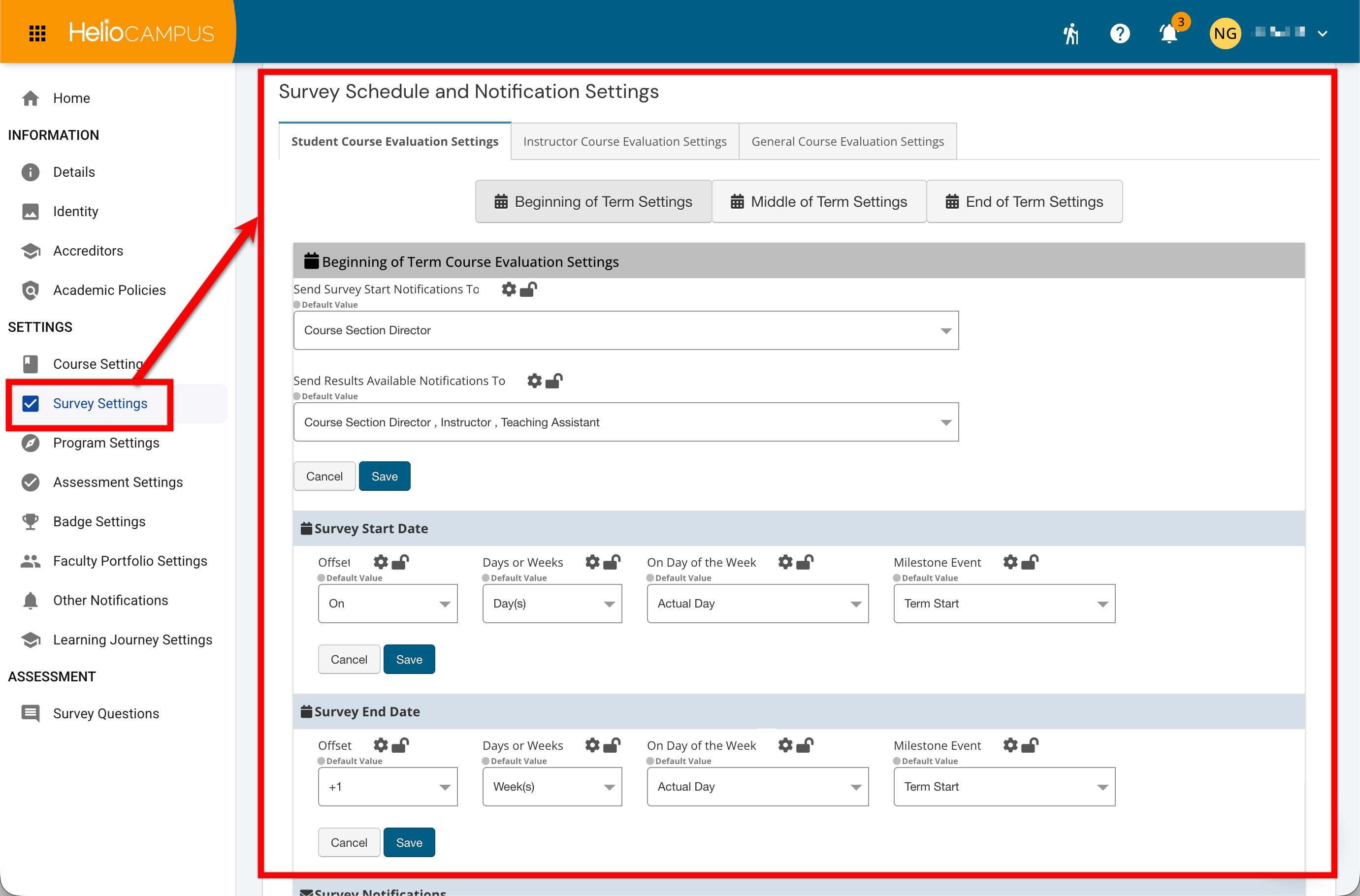Click the Badge Settings trophy icon
The height and width of the screenshot is (896, 1360).
click(31, 522)
